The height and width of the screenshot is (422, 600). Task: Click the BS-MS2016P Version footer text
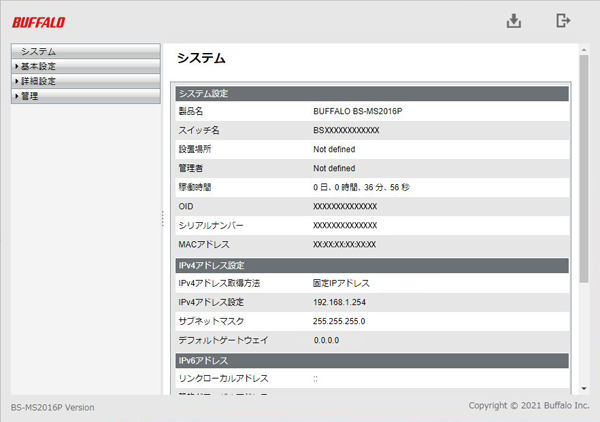[x=52, y=408]
